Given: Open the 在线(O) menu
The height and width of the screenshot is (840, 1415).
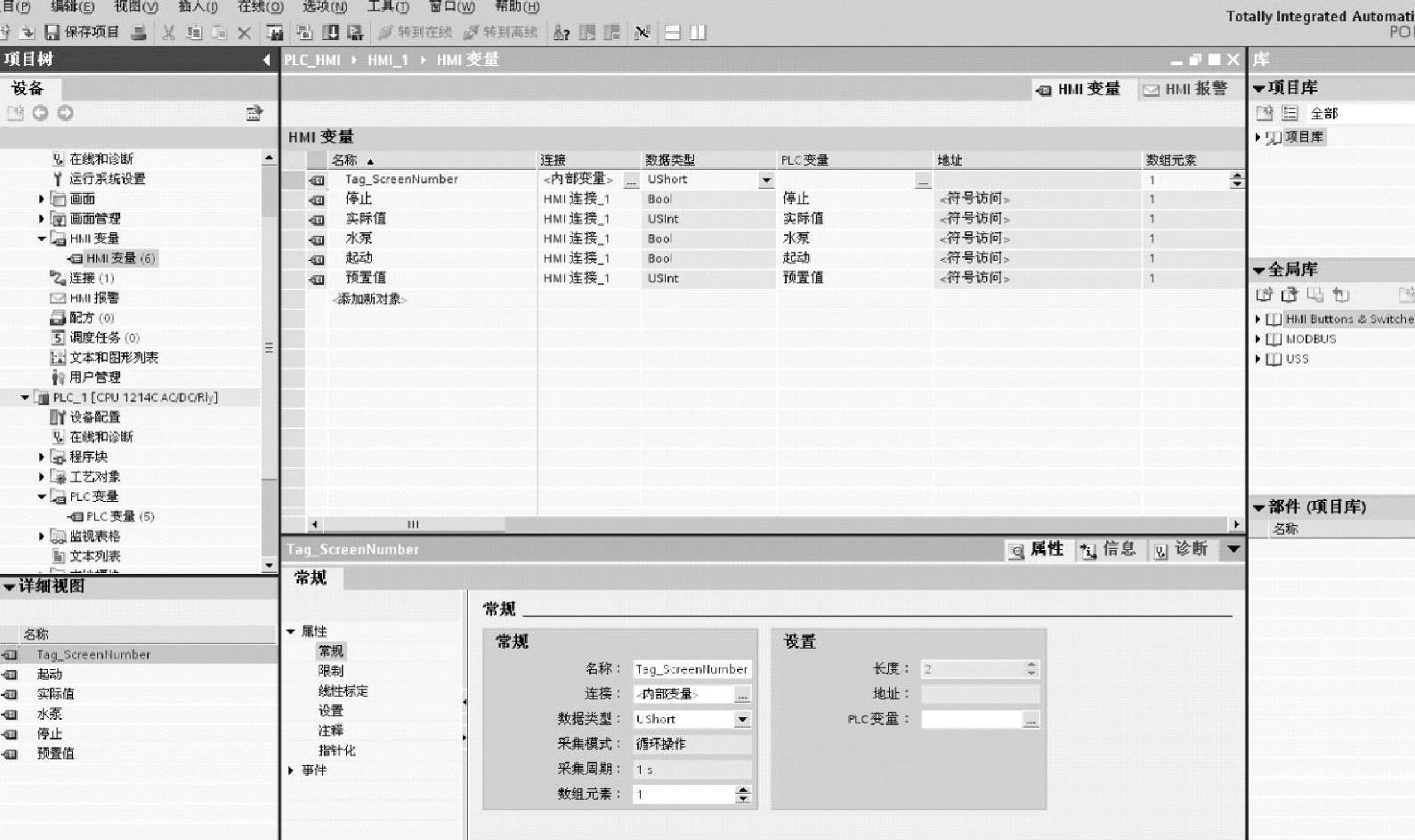Looking at the screenshot, I should click(261, 6).
